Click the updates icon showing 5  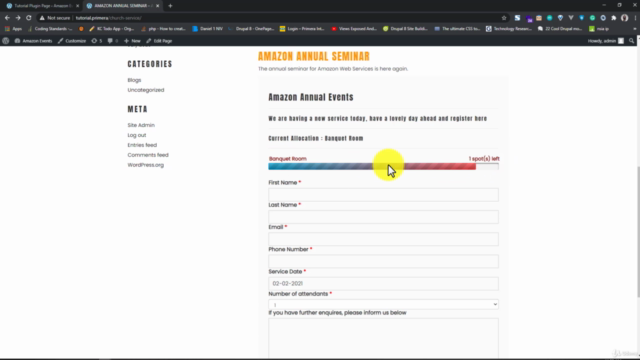[97, 41]
